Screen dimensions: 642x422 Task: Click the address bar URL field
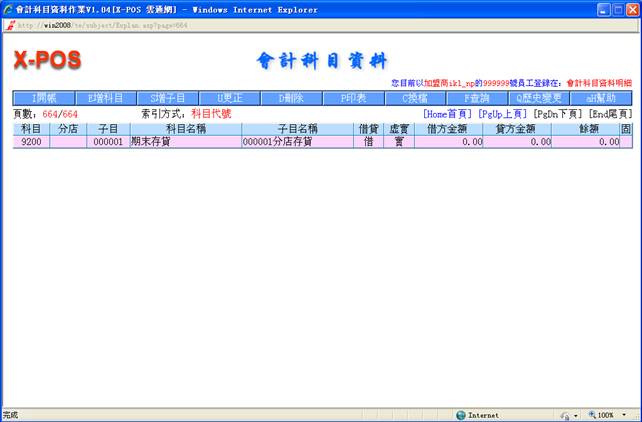(x=110, y=25)
